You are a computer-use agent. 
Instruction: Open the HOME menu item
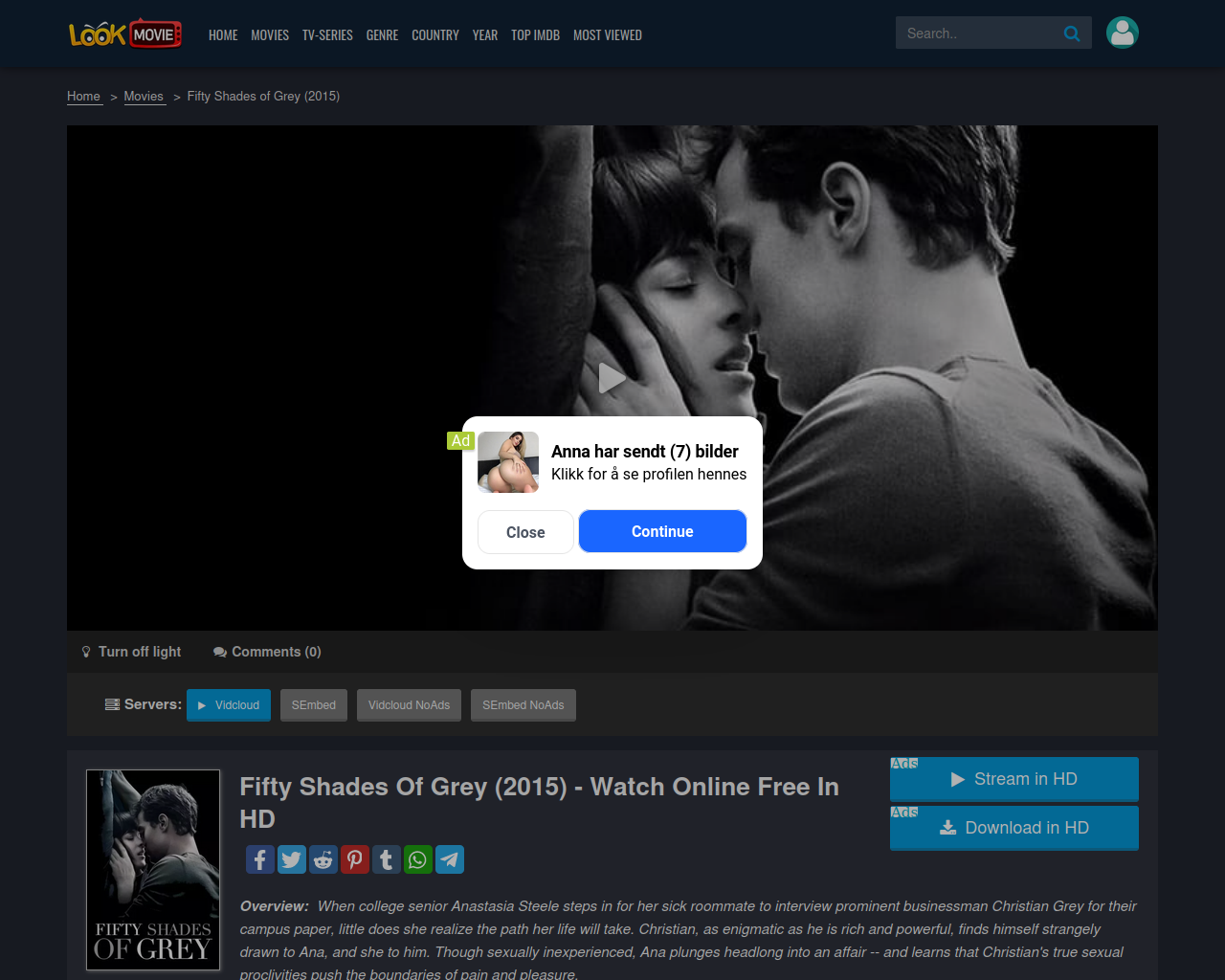point(223,34)
